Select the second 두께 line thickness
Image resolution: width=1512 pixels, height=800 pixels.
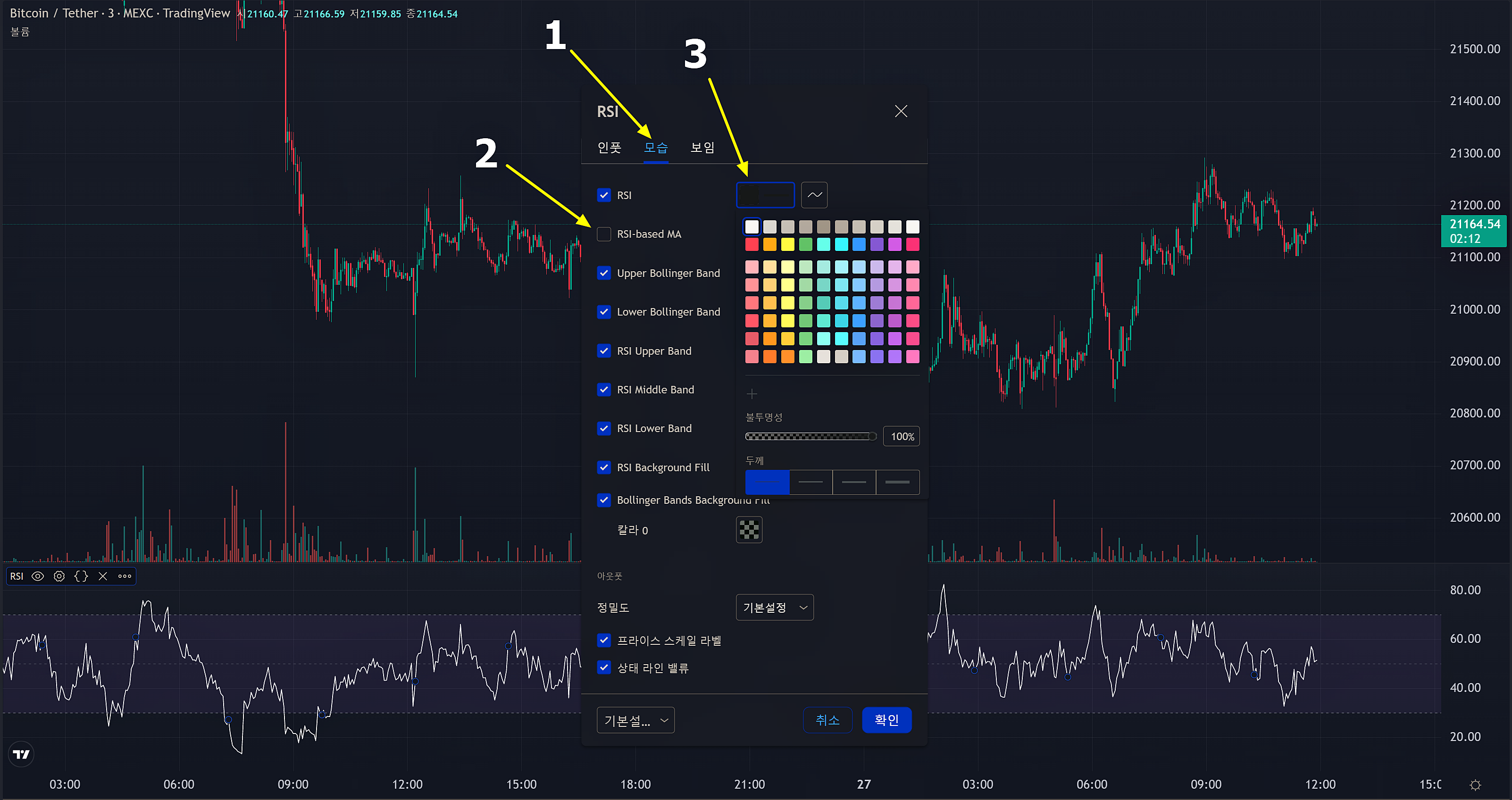810,482
